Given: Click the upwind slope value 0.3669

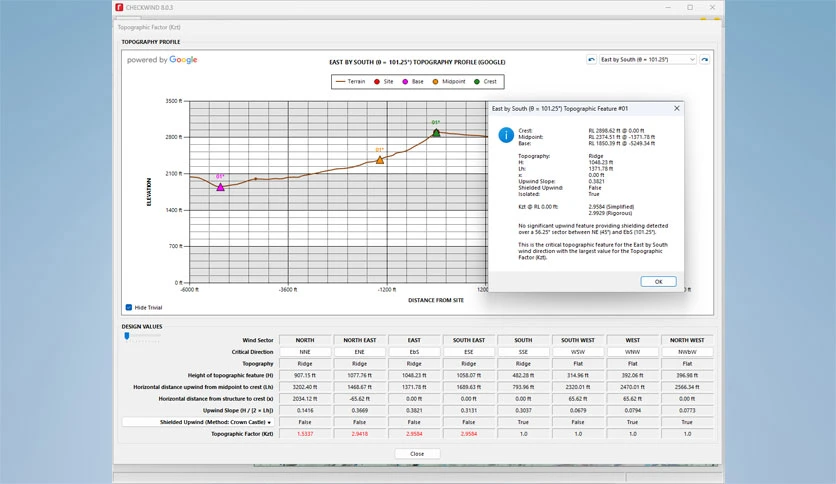Looking at the screenshot, I should (x=359, y=410).
